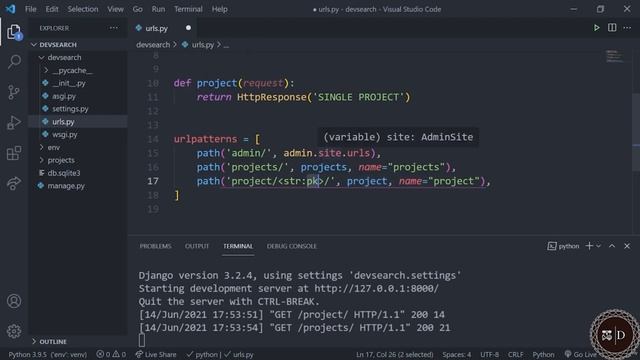640x360 pixels.
Task: Open launch profile dropdown next to plus
Action: coord(599,246)
